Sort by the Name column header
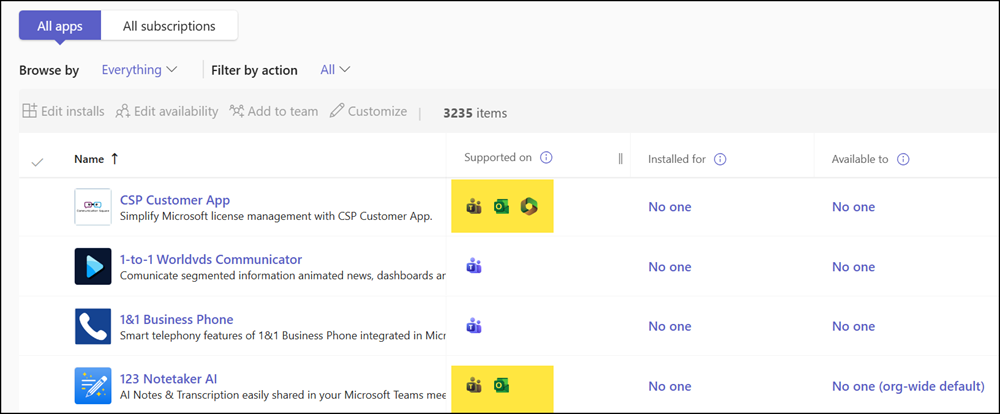 (89, 159)
